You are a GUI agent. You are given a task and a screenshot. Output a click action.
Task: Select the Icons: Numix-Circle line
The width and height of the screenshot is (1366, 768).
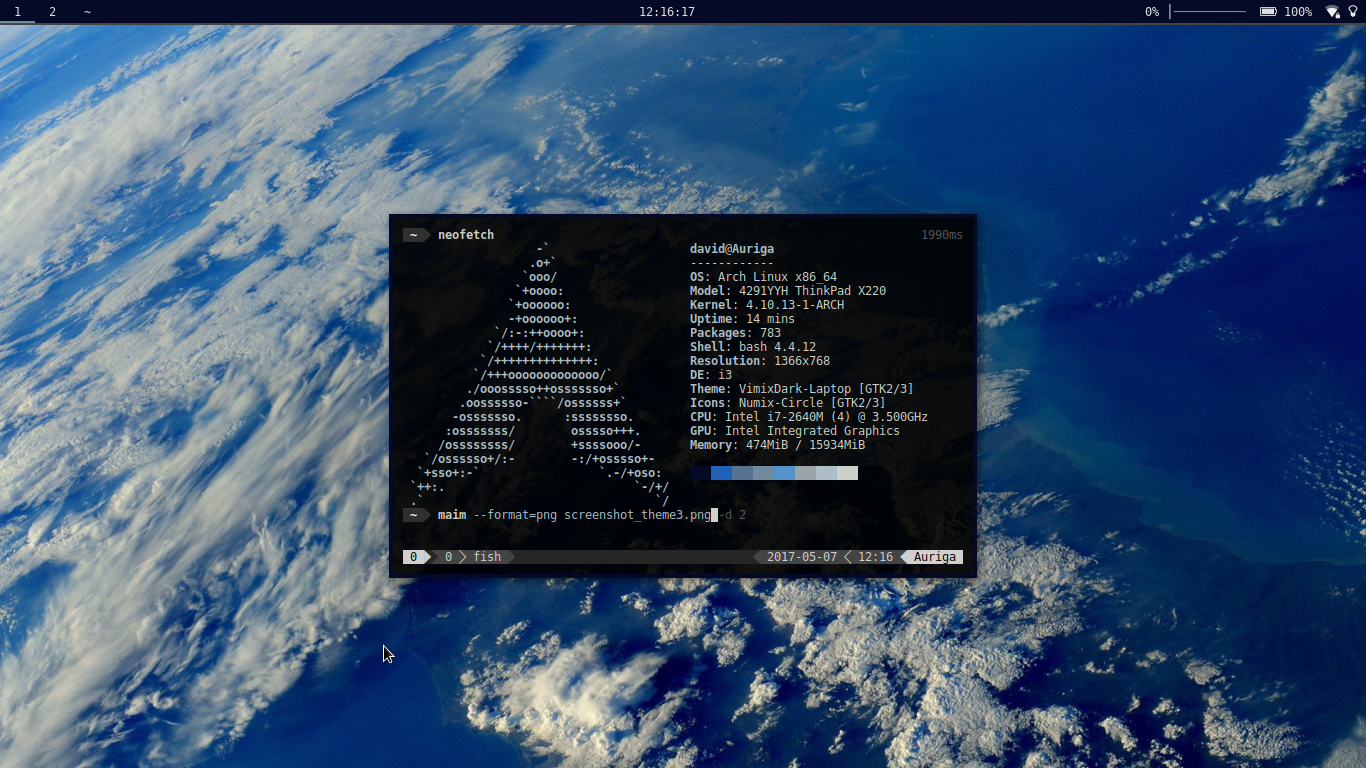[788, 403]
